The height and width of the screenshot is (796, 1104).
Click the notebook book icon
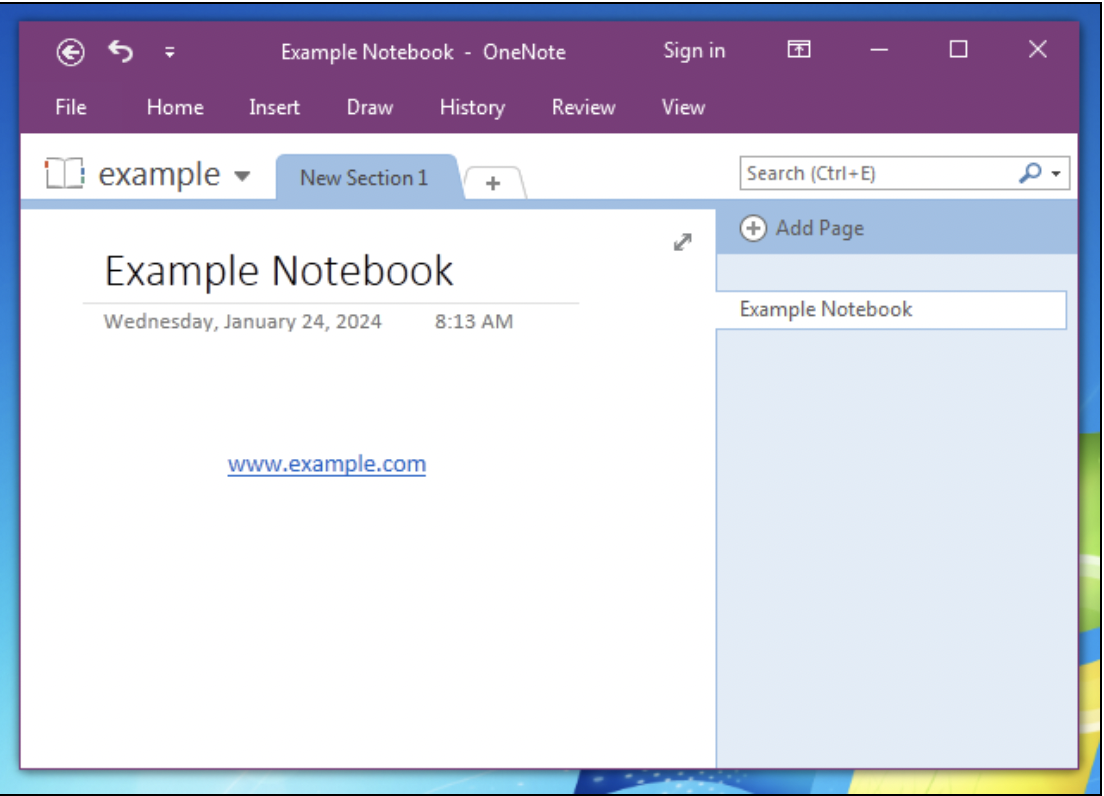[x=64, y=173]
